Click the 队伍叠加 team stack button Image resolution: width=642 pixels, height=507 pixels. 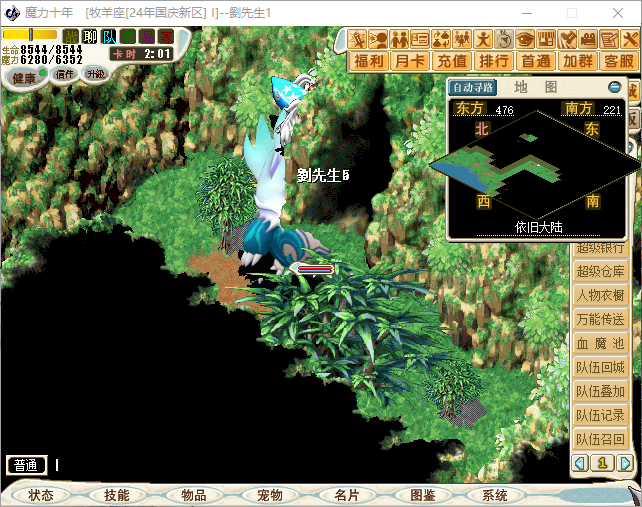click(x=600, y=392)
